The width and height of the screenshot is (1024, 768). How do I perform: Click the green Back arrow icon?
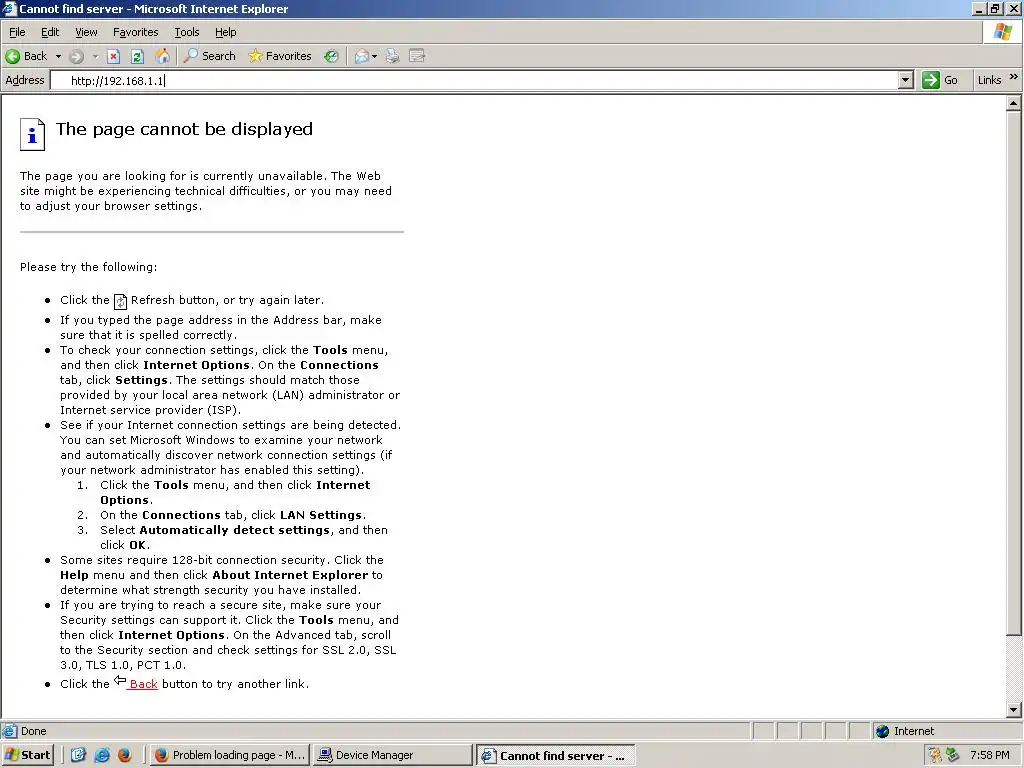click(x=12, y=56)
